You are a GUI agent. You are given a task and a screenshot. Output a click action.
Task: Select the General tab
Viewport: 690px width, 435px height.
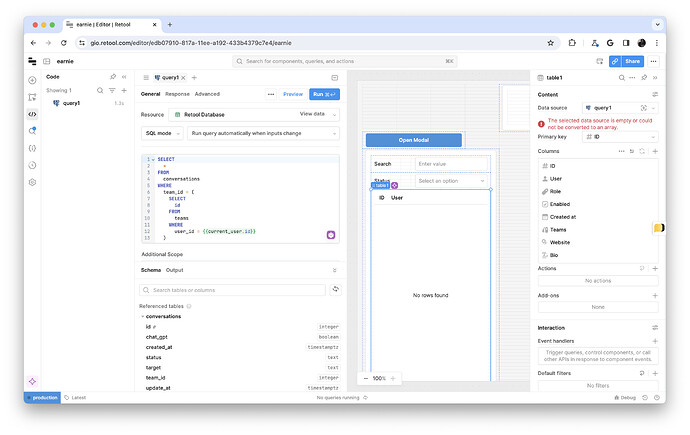150,94
